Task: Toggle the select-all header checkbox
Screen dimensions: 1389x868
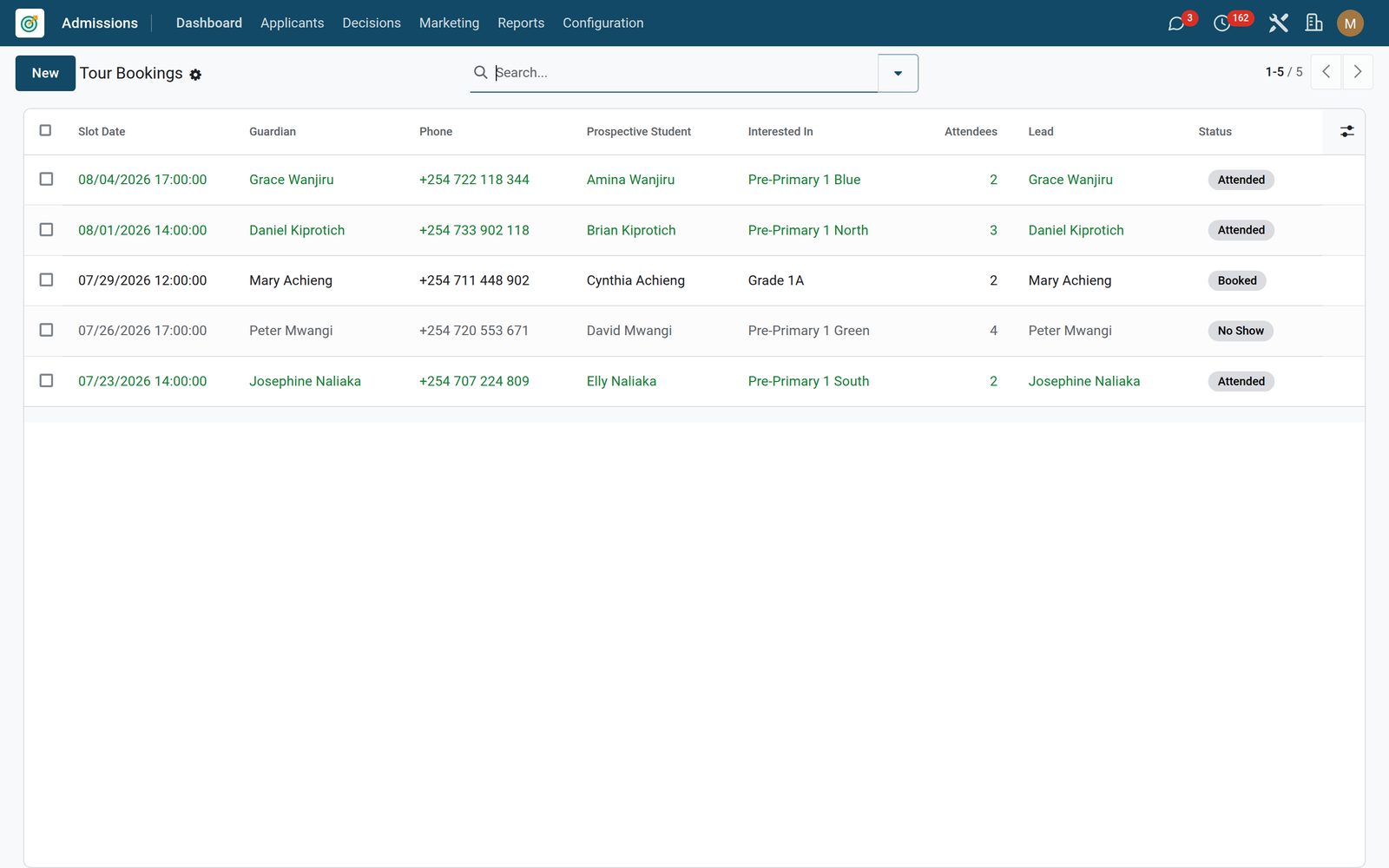Action: (x=46, y=130)
